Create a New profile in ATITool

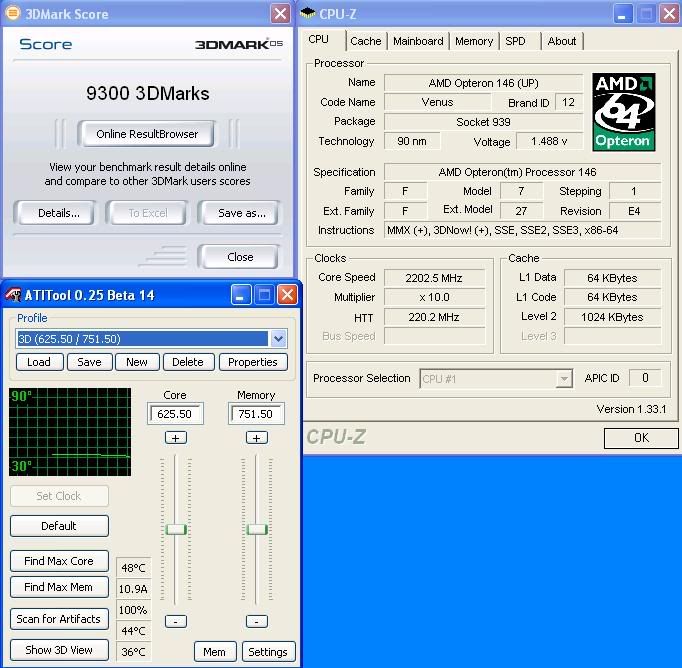(137, 362)
